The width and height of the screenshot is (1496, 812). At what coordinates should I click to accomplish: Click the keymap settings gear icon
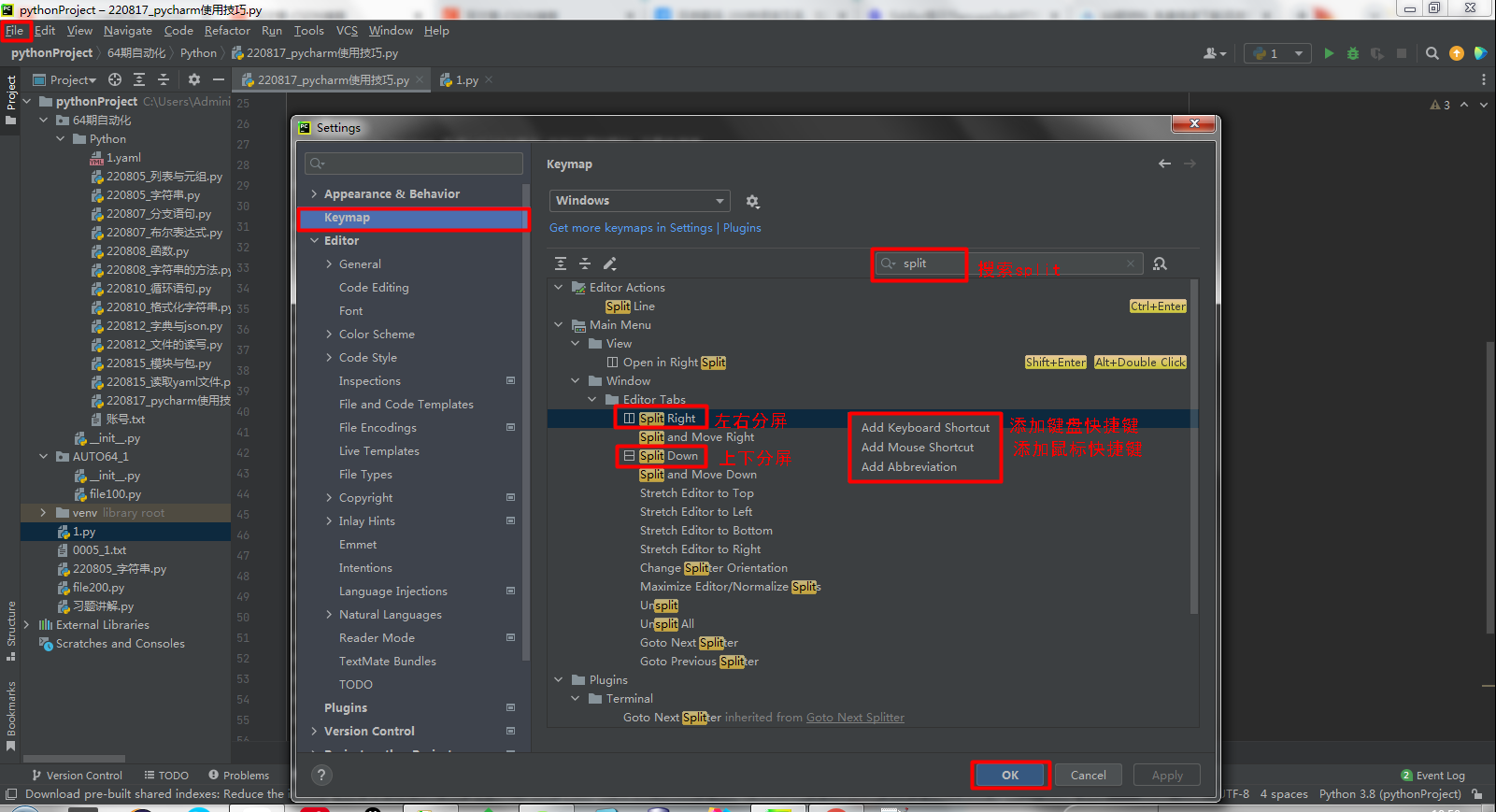tap(752, 201)
